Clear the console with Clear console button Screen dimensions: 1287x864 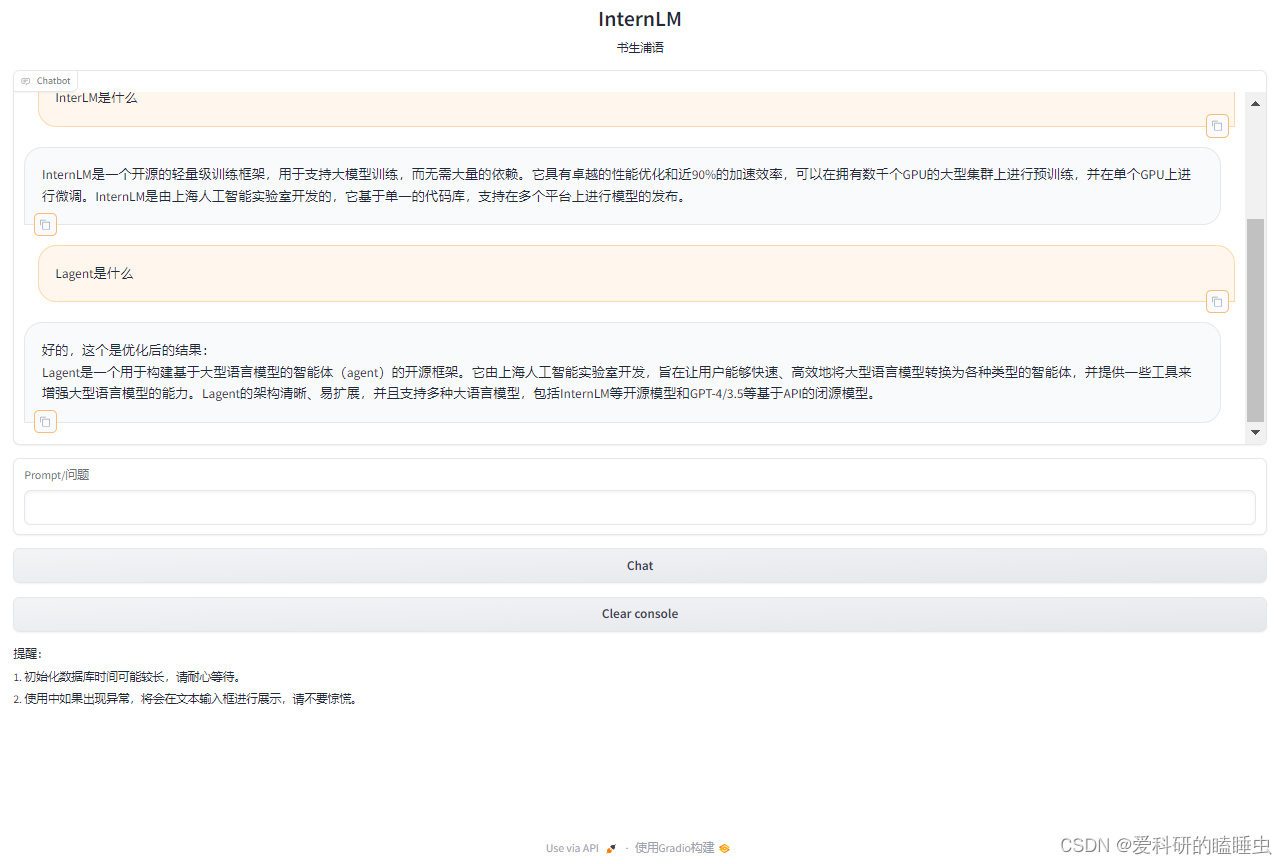pos(640,614)
